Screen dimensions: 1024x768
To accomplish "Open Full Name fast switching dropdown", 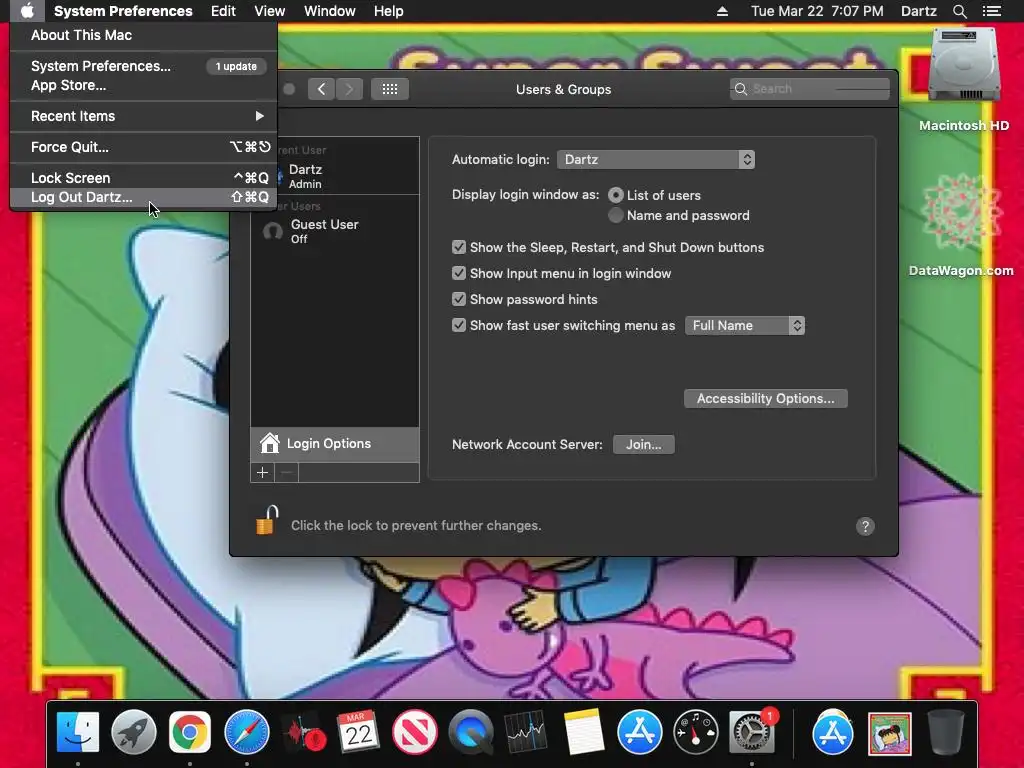I will [x=744, y=325].
